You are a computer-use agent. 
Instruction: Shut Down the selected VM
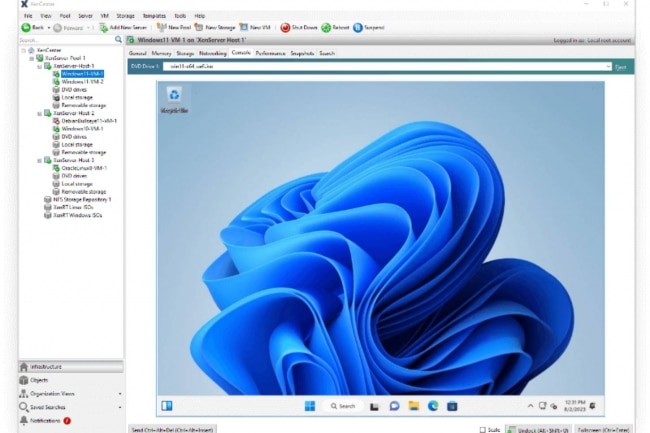(x=299, y=27)
